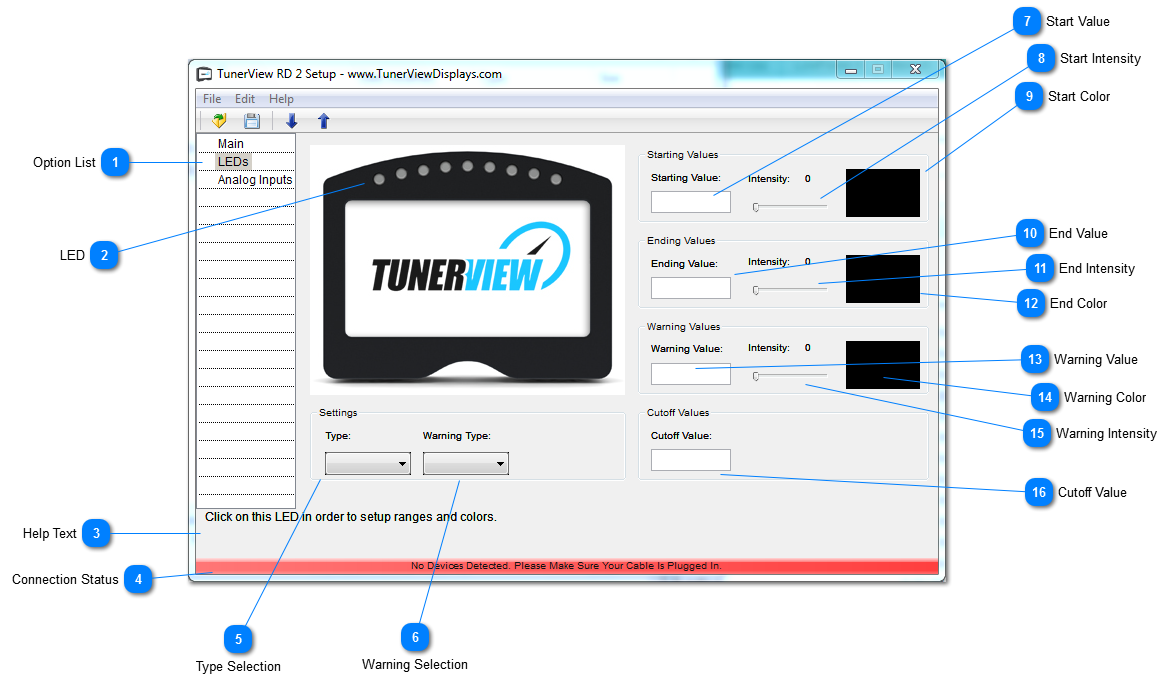The height and width of the screenshot is (690, 1173).
Task: Click the center top LED on the display
Action: pos(468,166)
